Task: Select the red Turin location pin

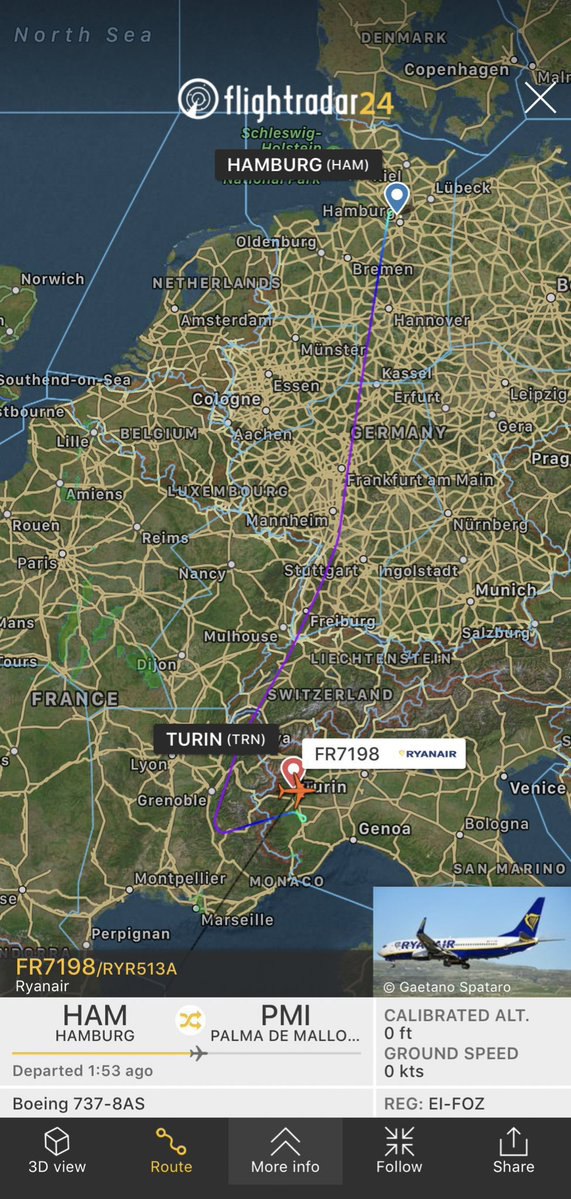Action: [x=293, y=771]
